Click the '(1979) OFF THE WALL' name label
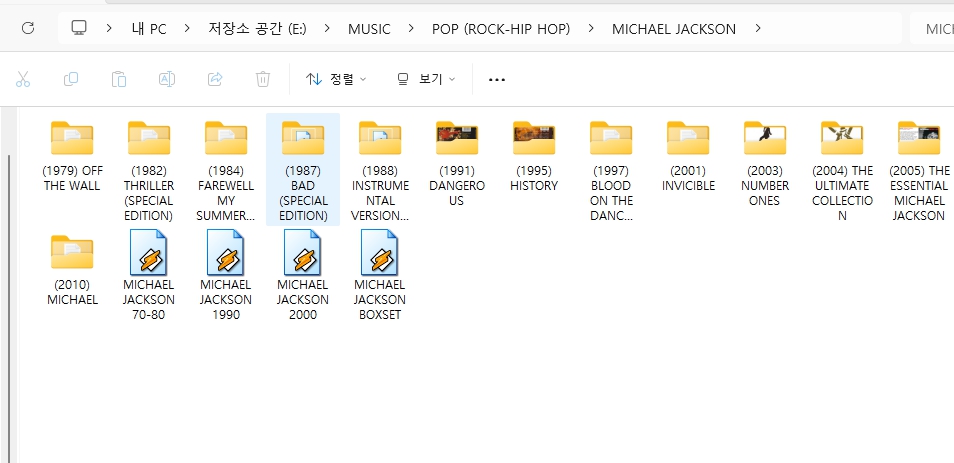This screenshot has width=954, height=463. [72, 178]
